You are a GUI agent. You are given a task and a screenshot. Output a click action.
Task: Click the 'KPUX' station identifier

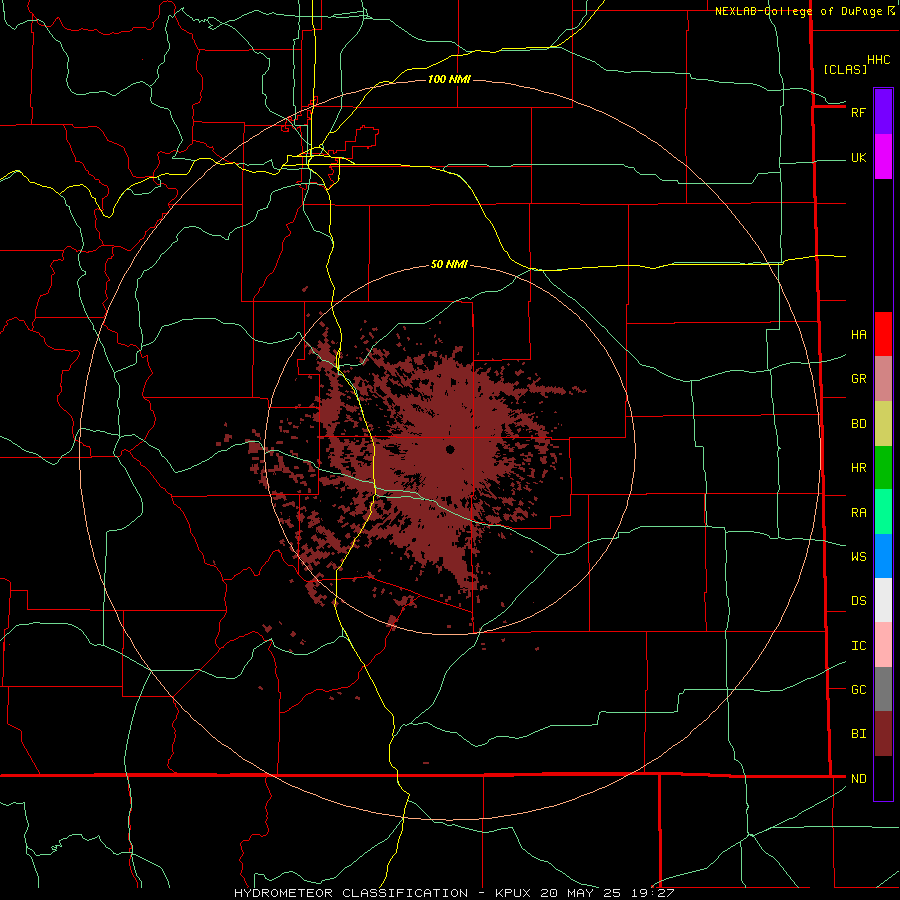coord(513,893)
